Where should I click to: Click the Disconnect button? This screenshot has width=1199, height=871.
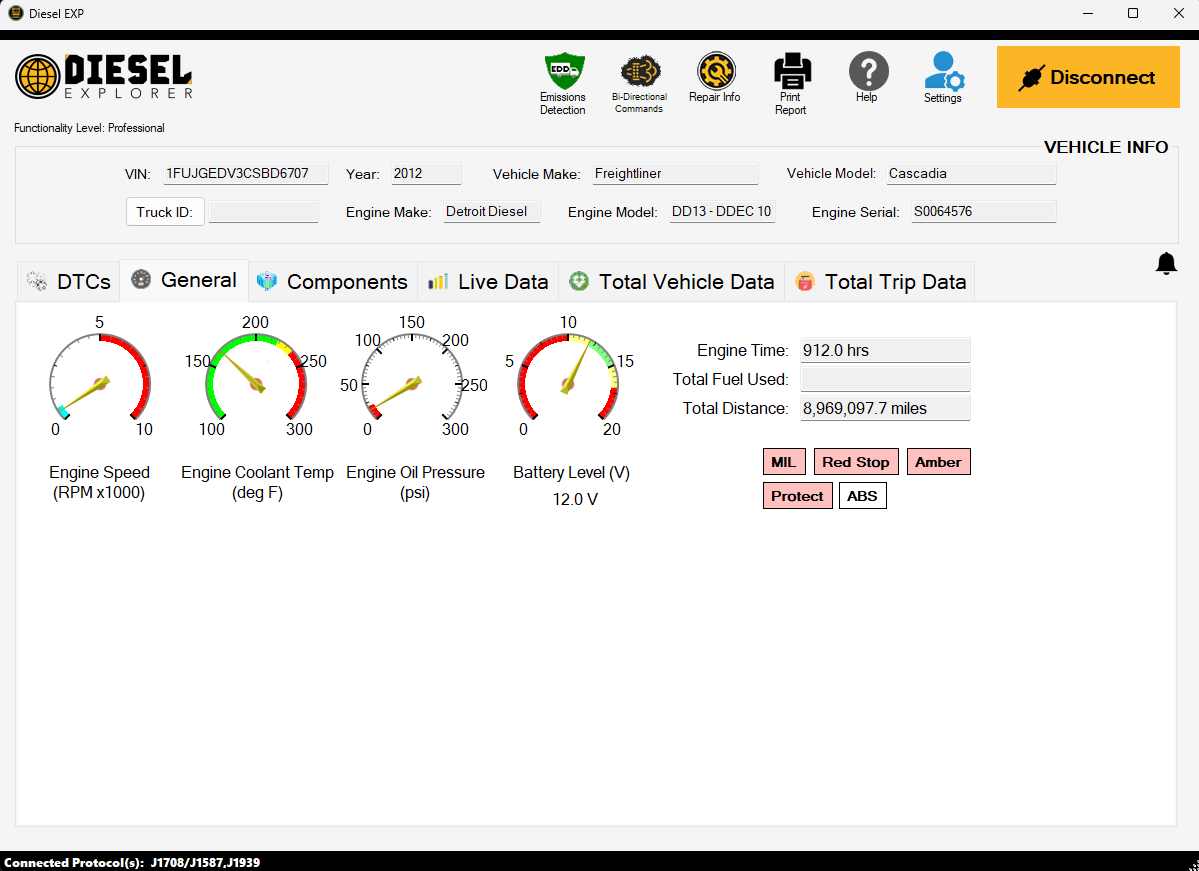[x=1088, y=77]
